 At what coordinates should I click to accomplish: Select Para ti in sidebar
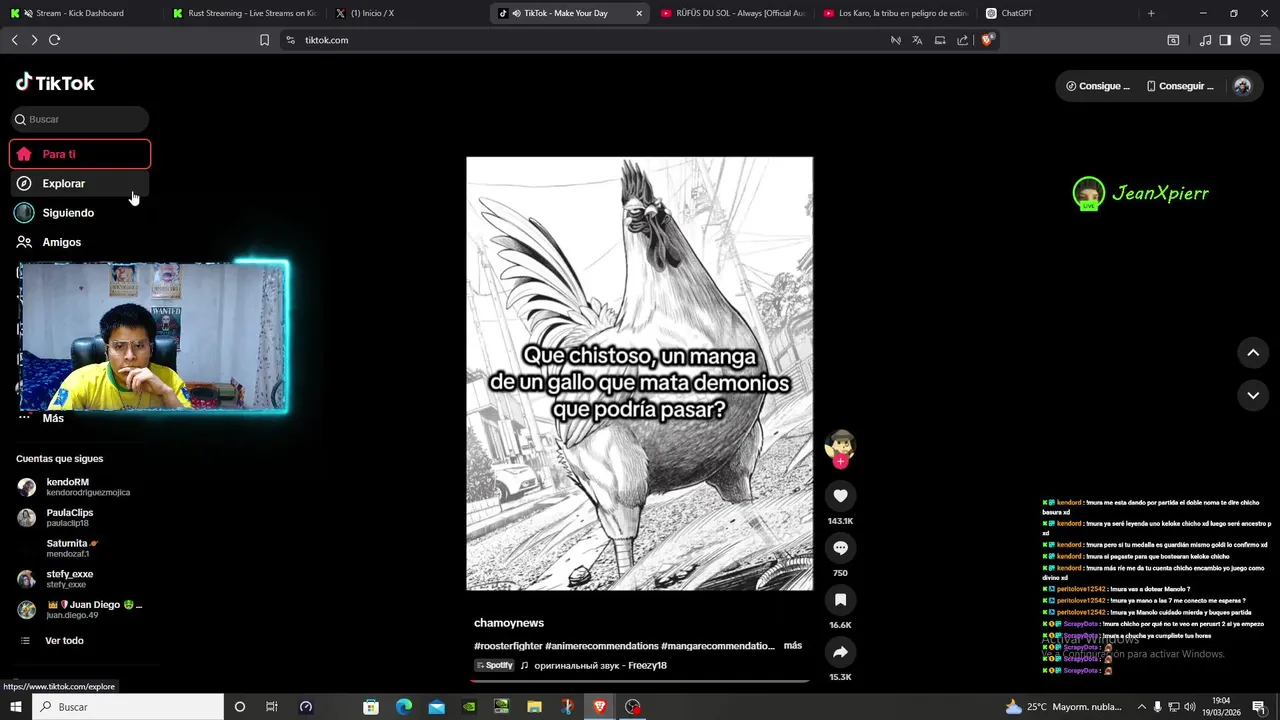point(80,154)
